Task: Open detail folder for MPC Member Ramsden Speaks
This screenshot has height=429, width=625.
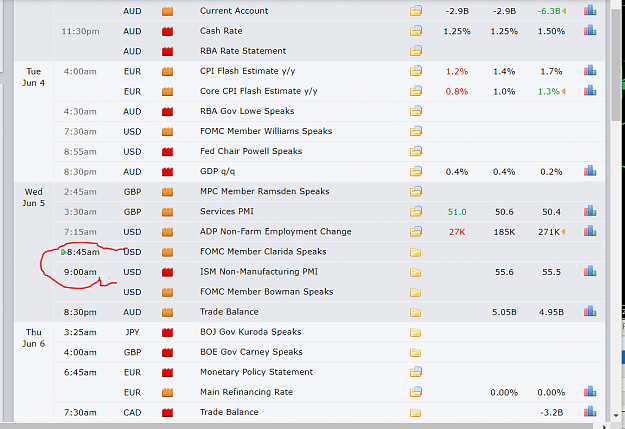Action: point(416,191)
